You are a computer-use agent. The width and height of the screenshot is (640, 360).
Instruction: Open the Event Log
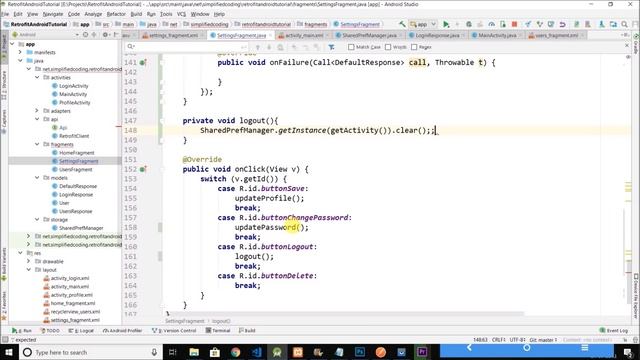(x=614, y=330)
